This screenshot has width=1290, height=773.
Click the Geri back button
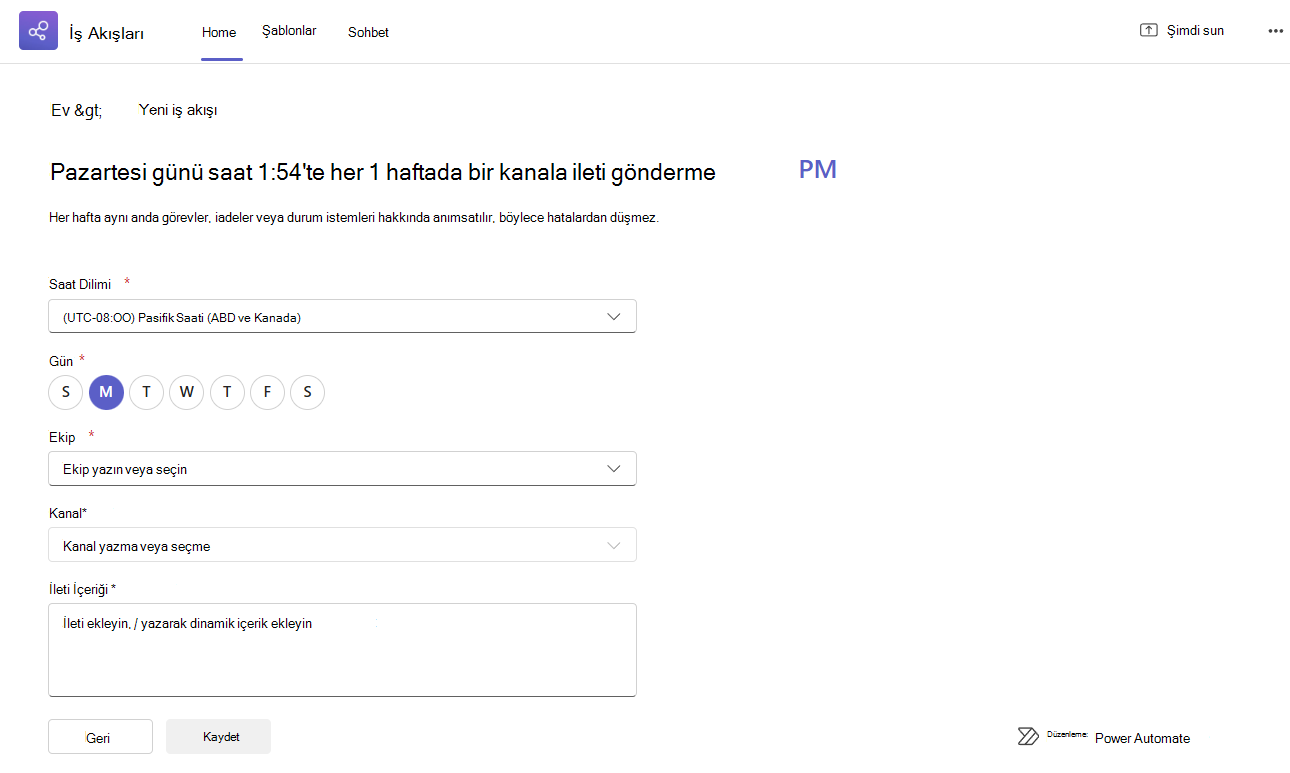click(100, 737)
